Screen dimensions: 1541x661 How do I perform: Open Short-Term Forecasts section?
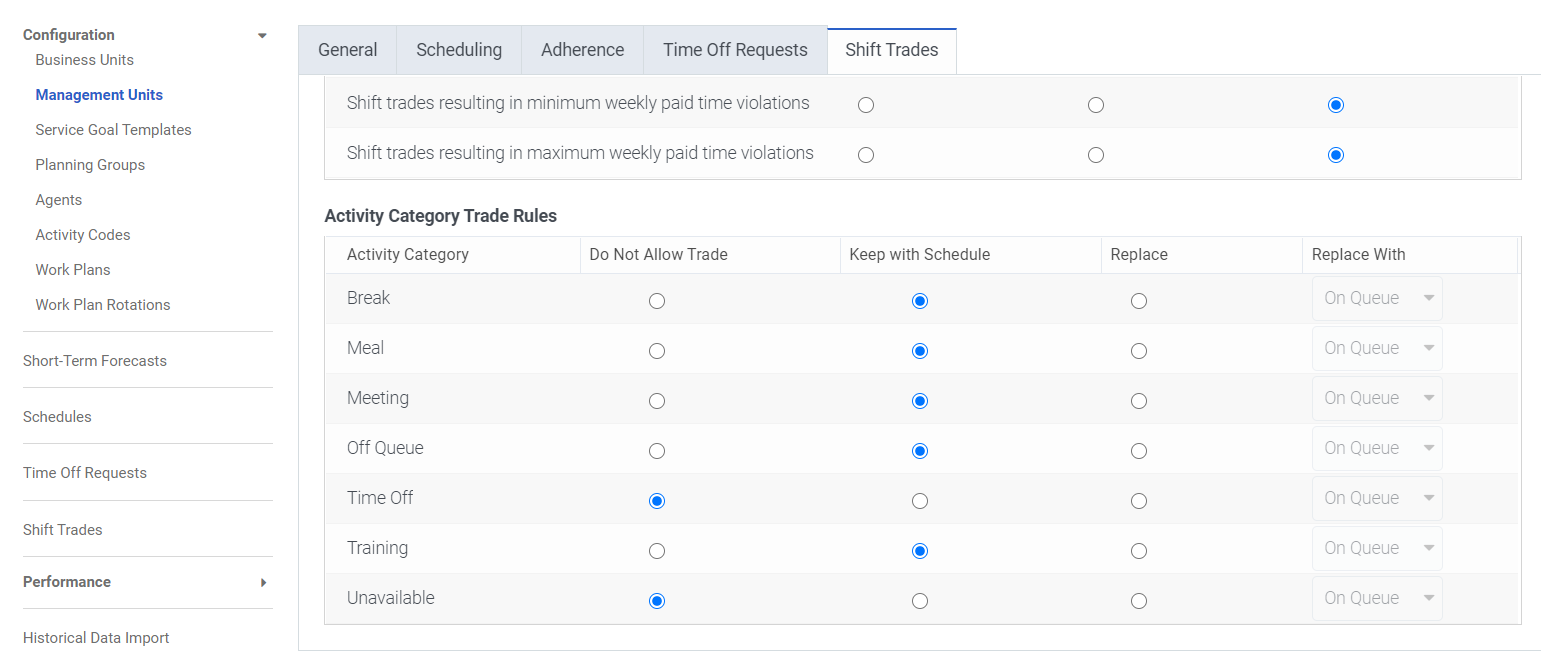[x=95, y=361]
